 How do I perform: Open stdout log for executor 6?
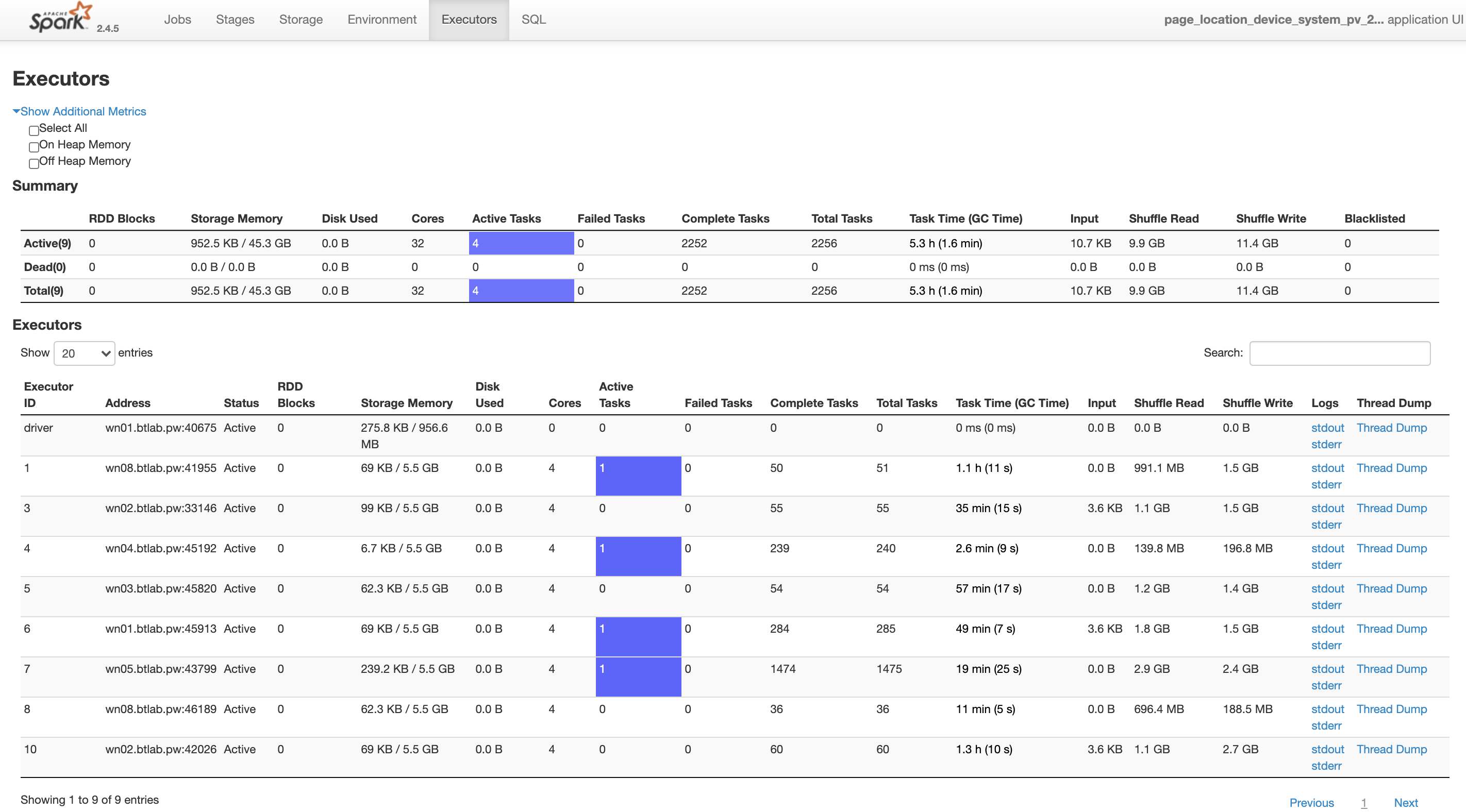coord(1327,629)
